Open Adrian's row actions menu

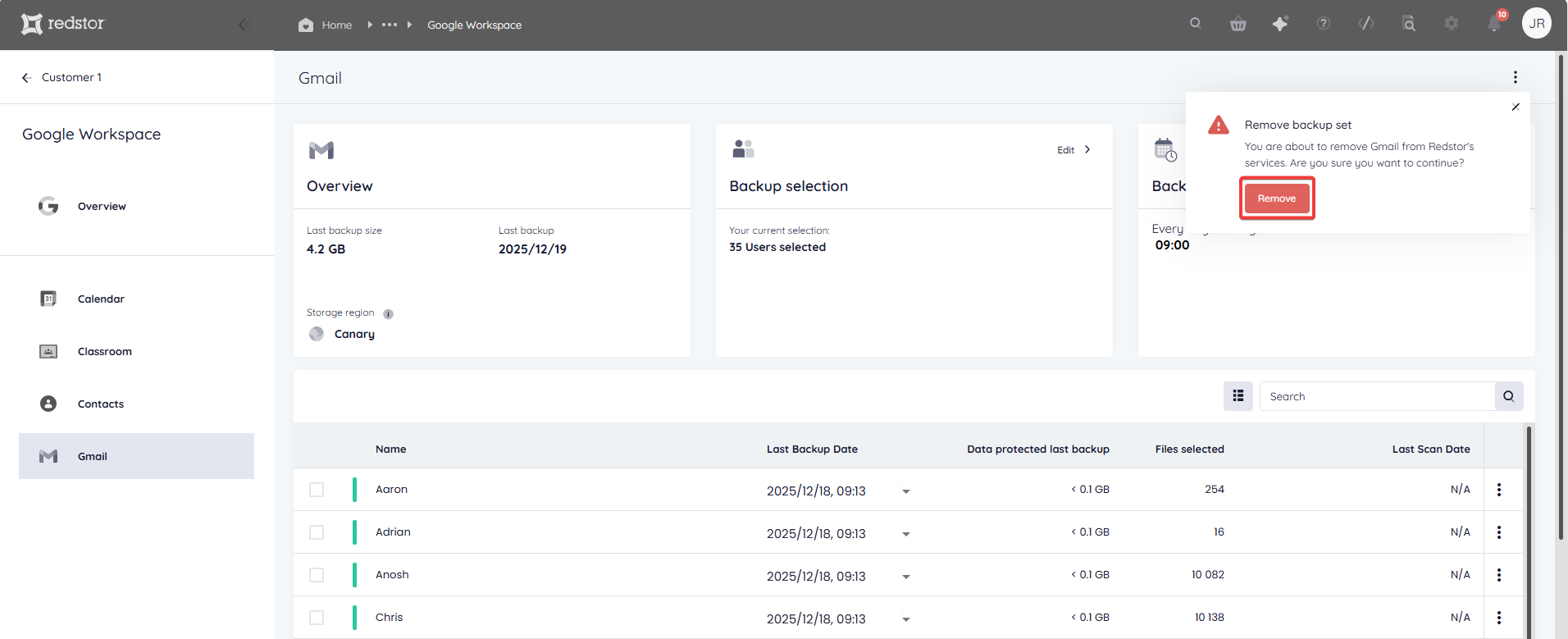[x=1499, y=532]
